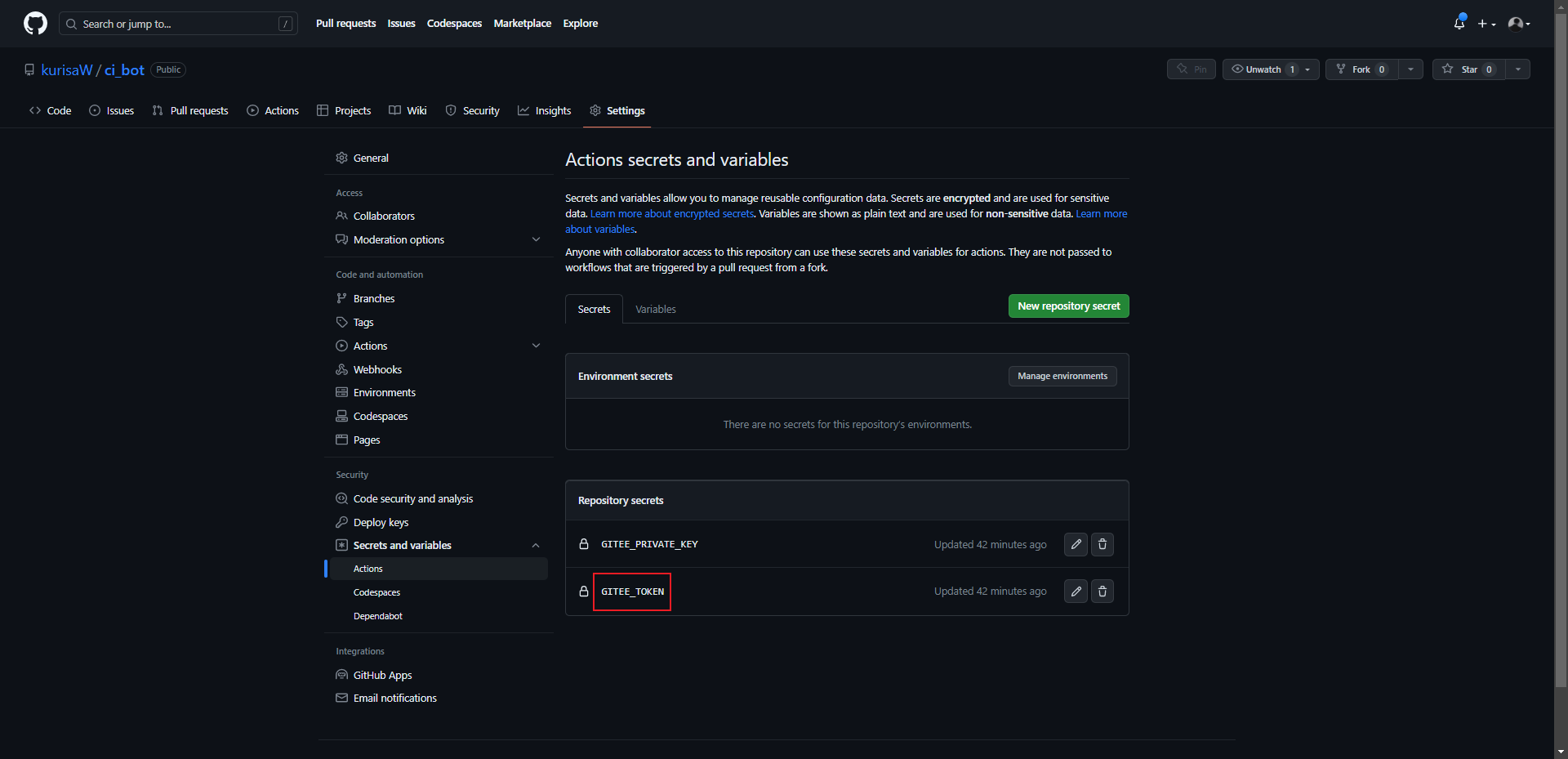The width and height of the screenshot is (1568, 759).
Task: Click New repository secret button
Action: 1069,306
